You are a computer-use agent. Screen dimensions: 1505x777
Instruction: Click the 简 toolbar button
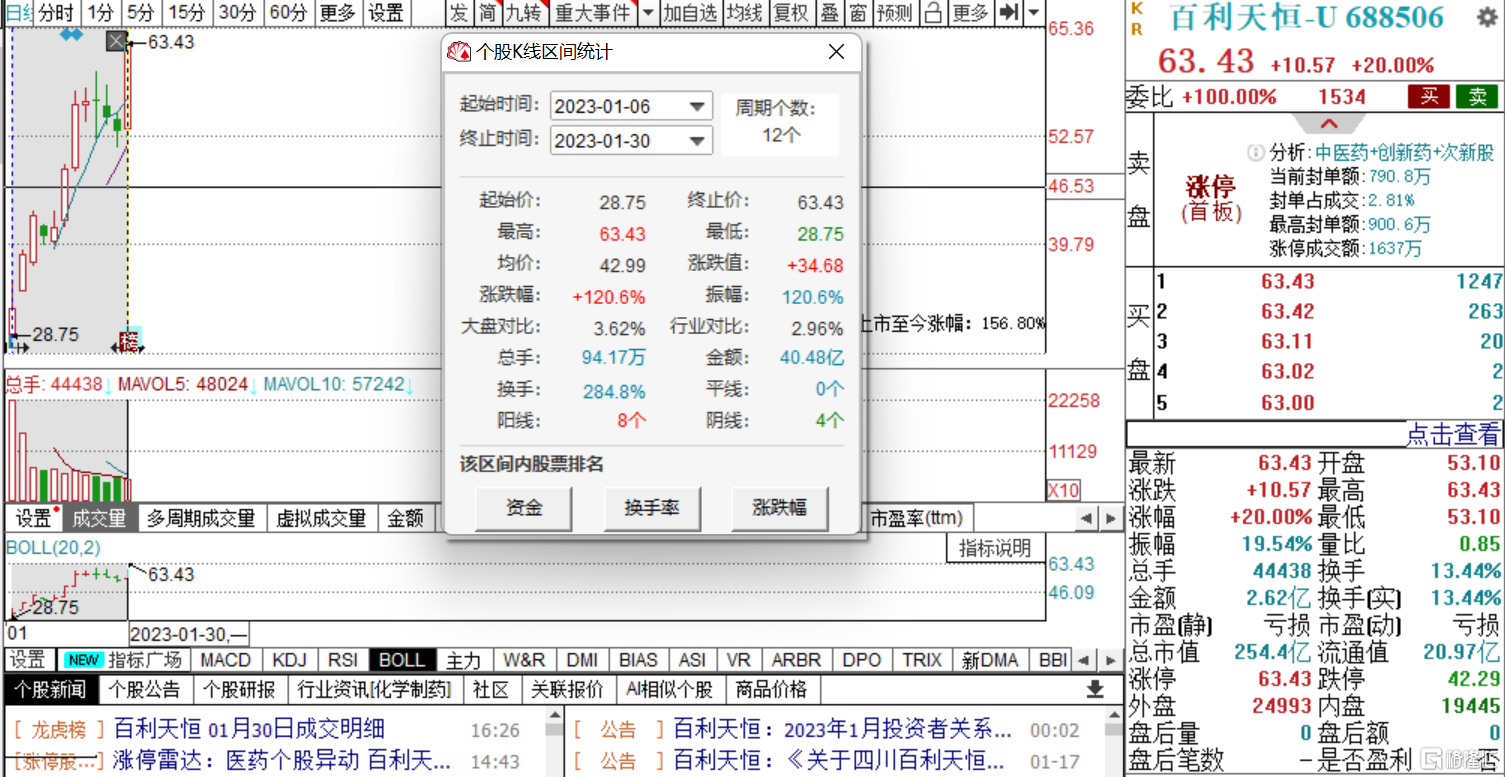pos(486,13)
